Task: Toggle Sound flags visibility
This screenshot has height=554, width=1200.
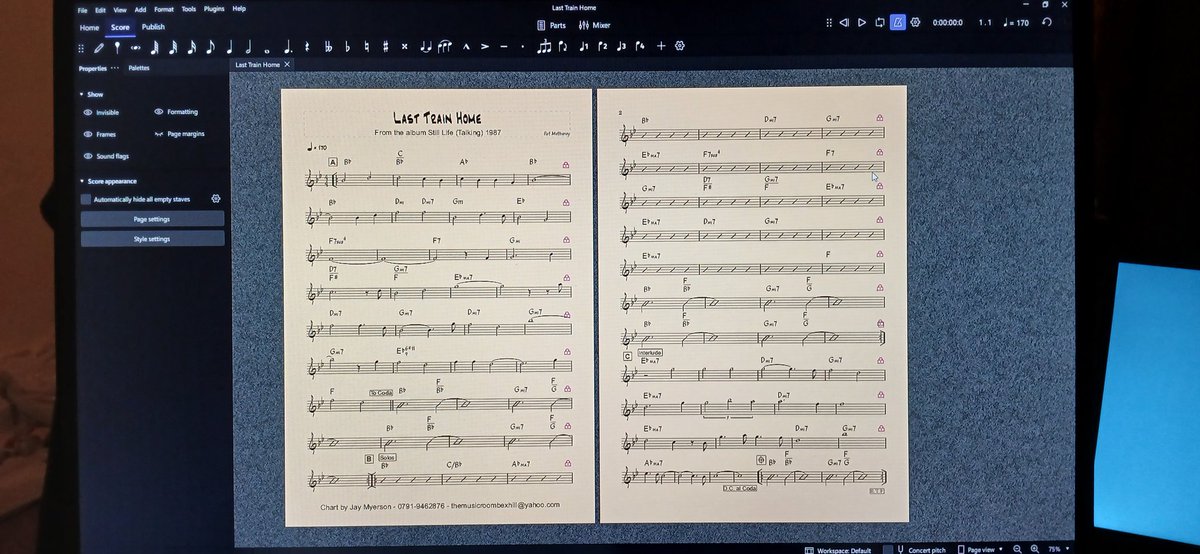Action: click(x=106, y=156)
